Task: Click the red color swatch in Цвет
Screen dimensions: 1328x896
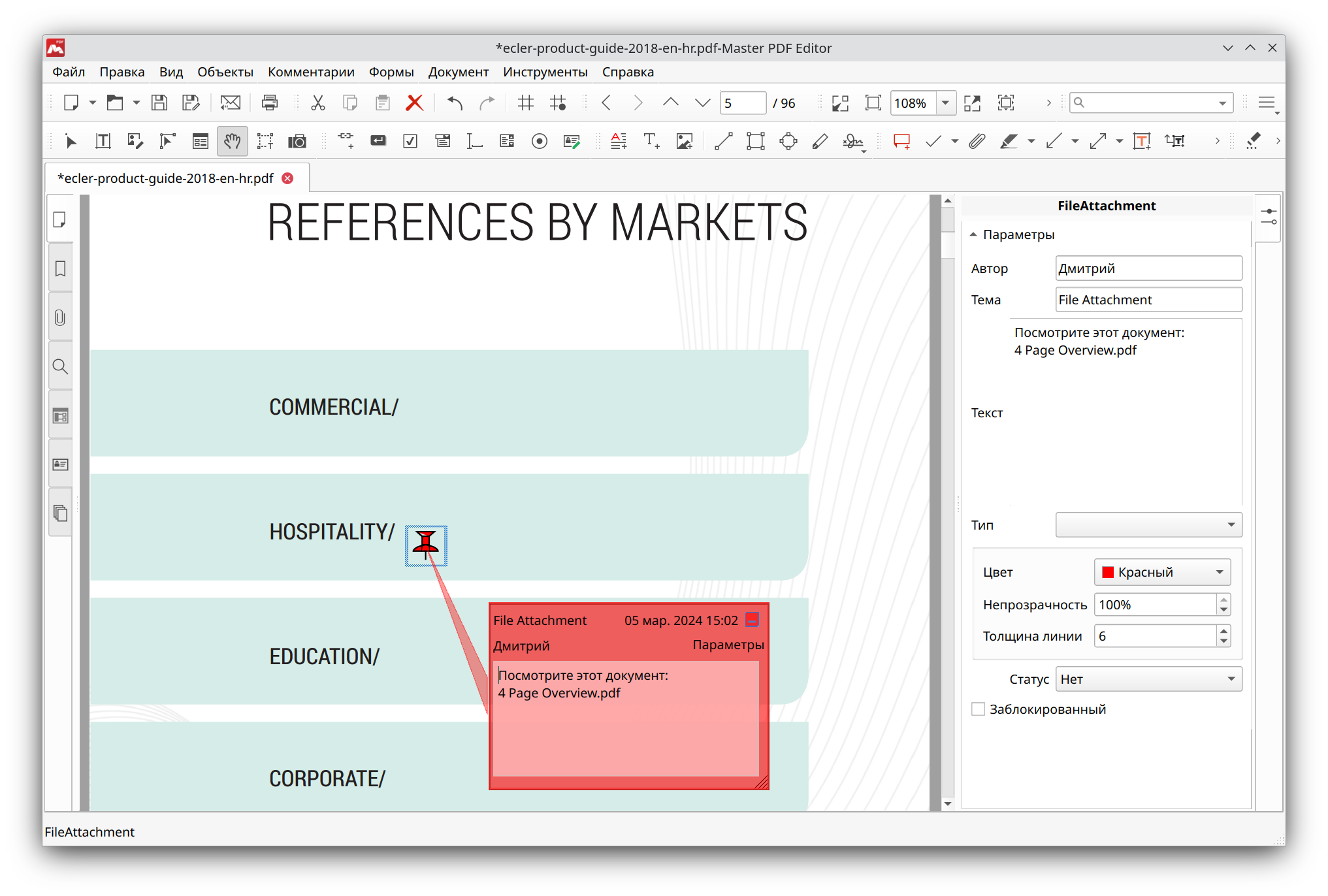Action: pyautogui.click(x=1108, y=572)
